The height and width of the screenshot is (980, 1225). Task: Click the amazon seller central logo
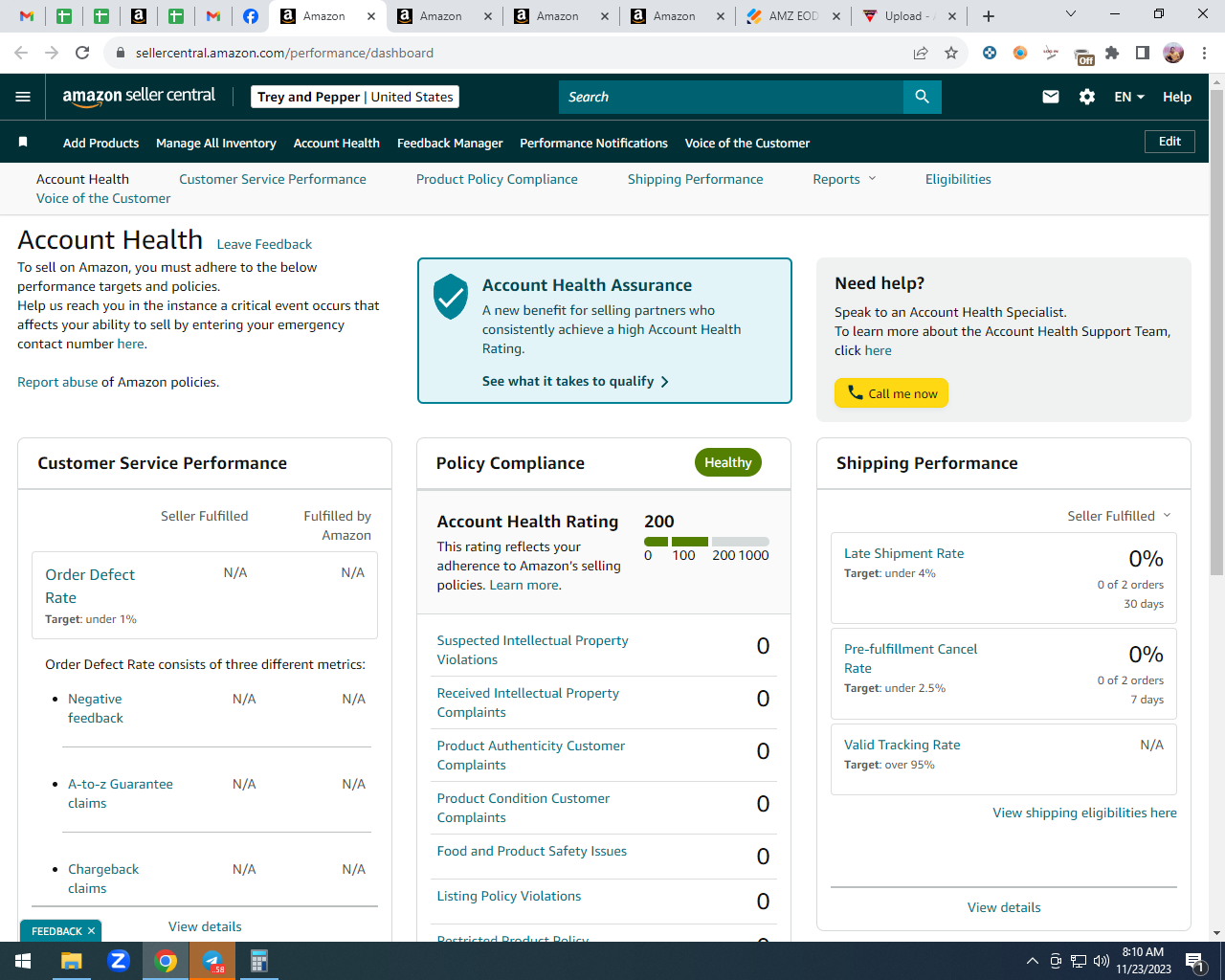pyautogui.click(x=139, y=97)
